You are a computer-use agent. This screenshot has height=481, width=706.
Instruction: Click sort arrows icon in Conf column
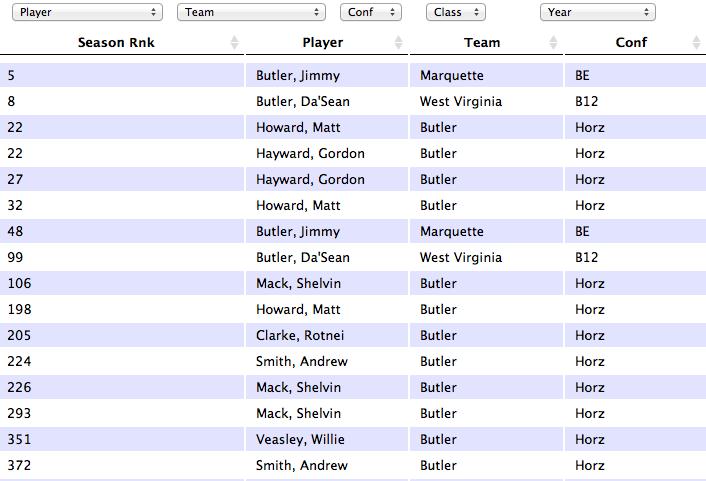click(x=697, y=43)
